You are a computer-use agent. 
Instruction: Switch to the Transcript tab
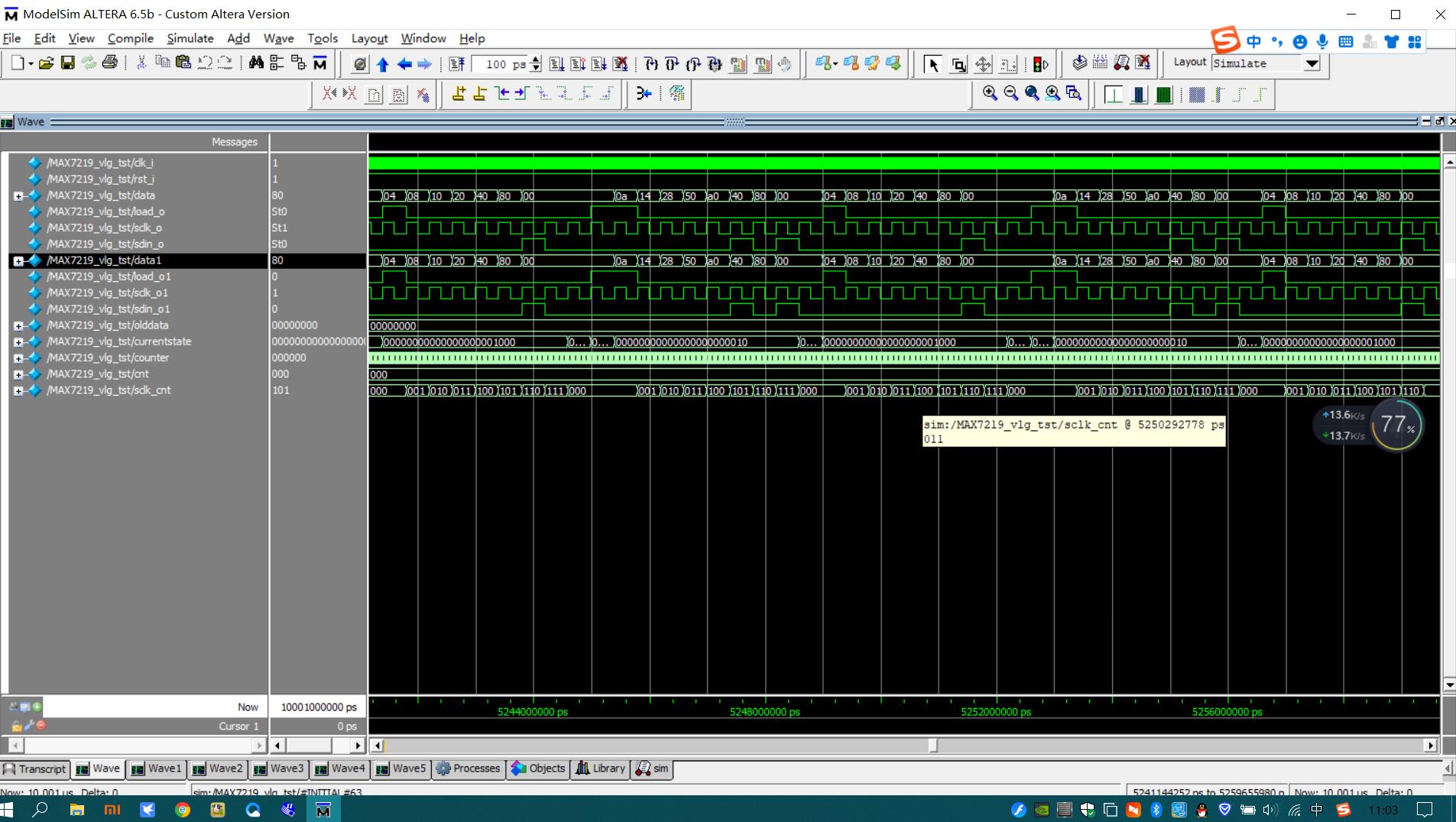[35, 769]
